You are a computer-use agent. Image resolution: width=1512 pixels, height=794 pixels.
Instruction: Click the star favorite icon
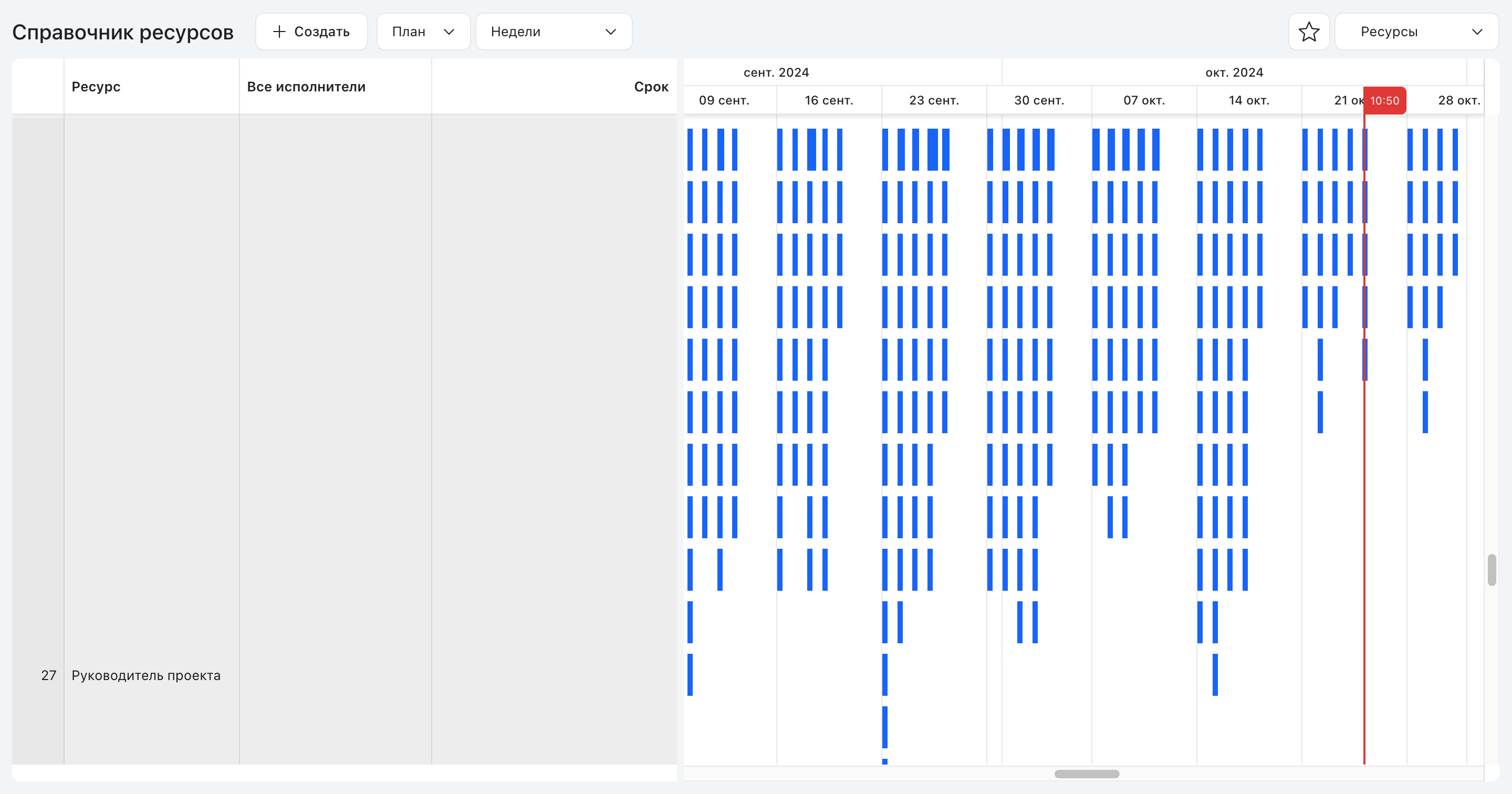point(1309,32)
